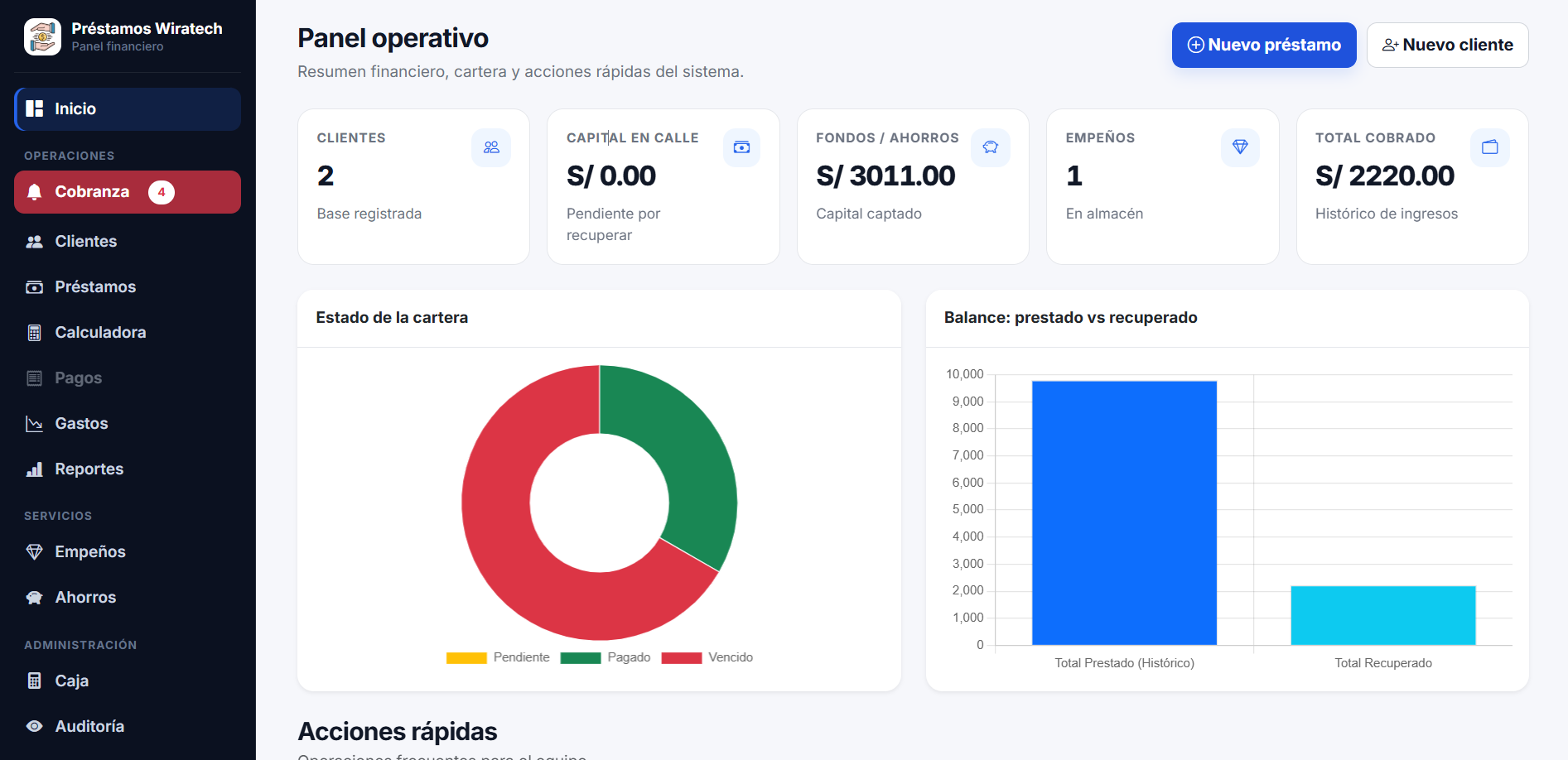Click the Total Prestado blue bar
This screenshot has width=1568, height=760.
pos(1124,512)
